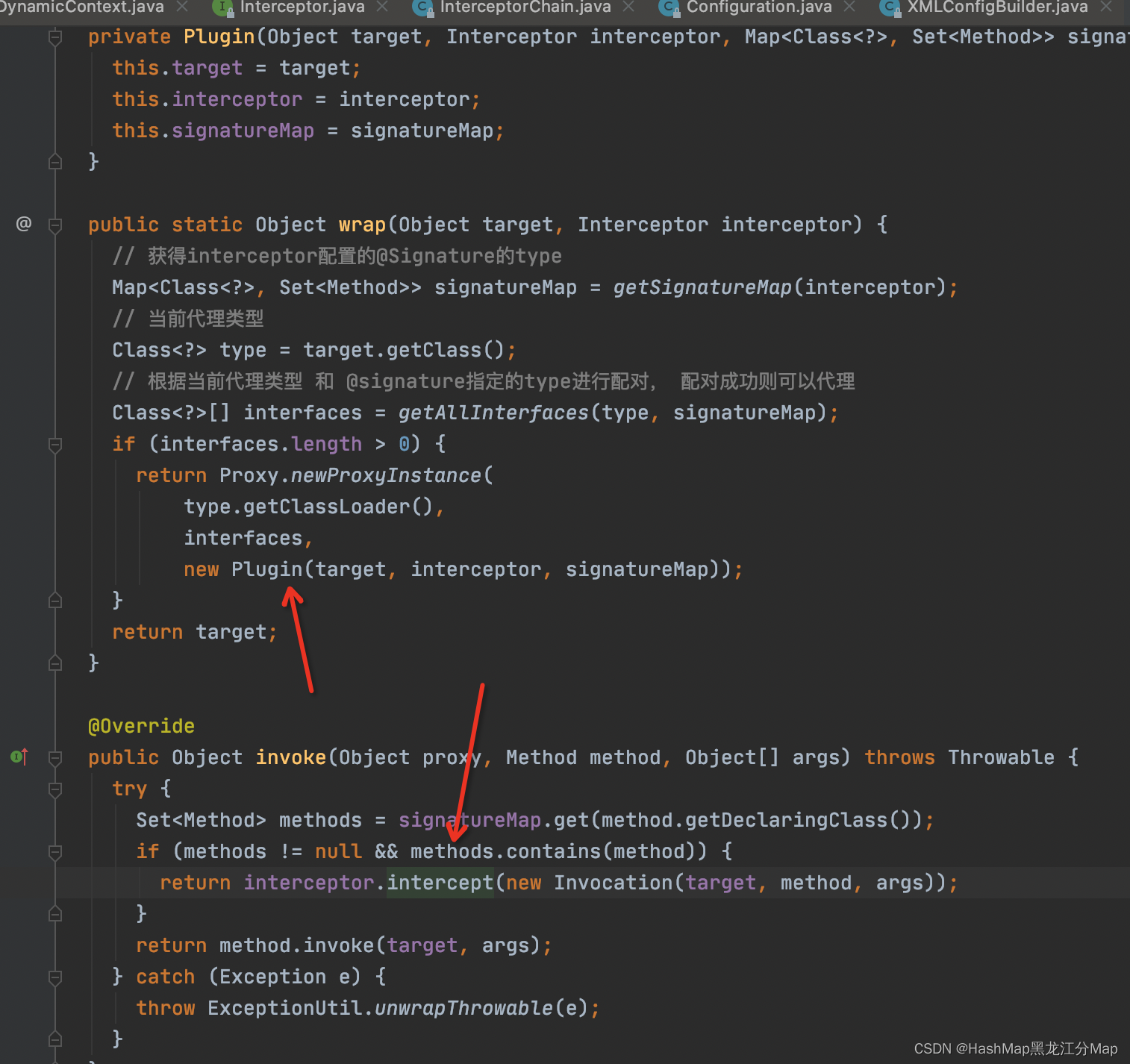Close the DynamicContext.java tab
The height and width of the screenshot is (1064, 1130).
182,7
